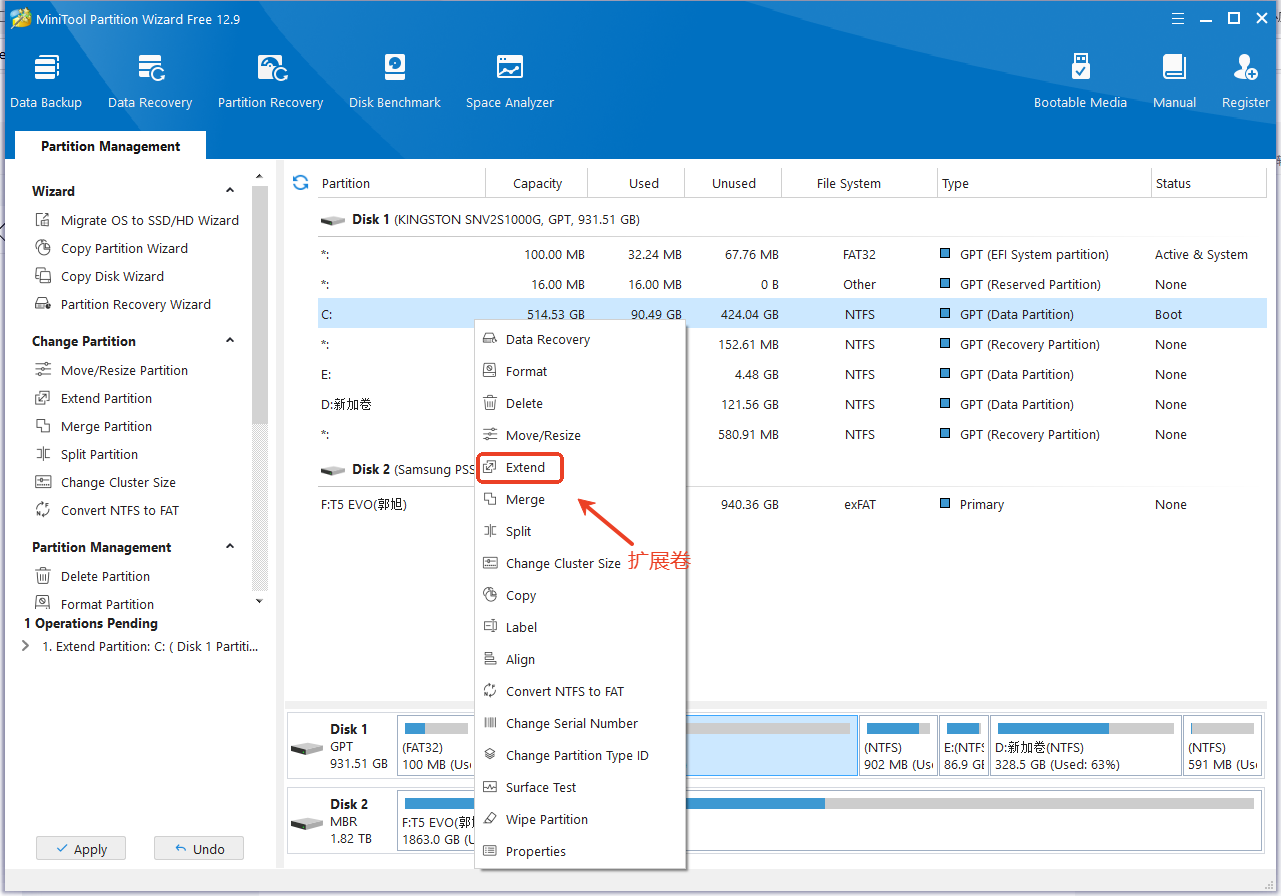Click the Disk 1 KINGSTON header row
This screenshot has width=1281, height=896.
coord(792,219)
